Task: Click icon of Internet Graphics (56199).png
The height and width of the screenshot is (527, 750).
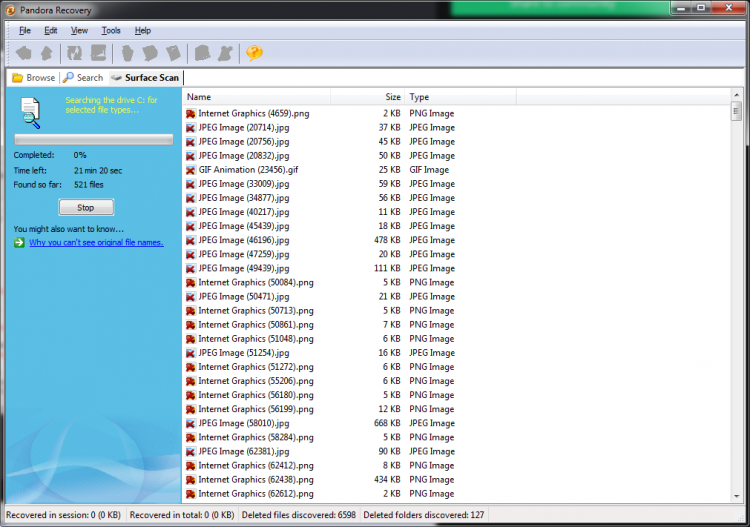Action: [x=191, y=409]
